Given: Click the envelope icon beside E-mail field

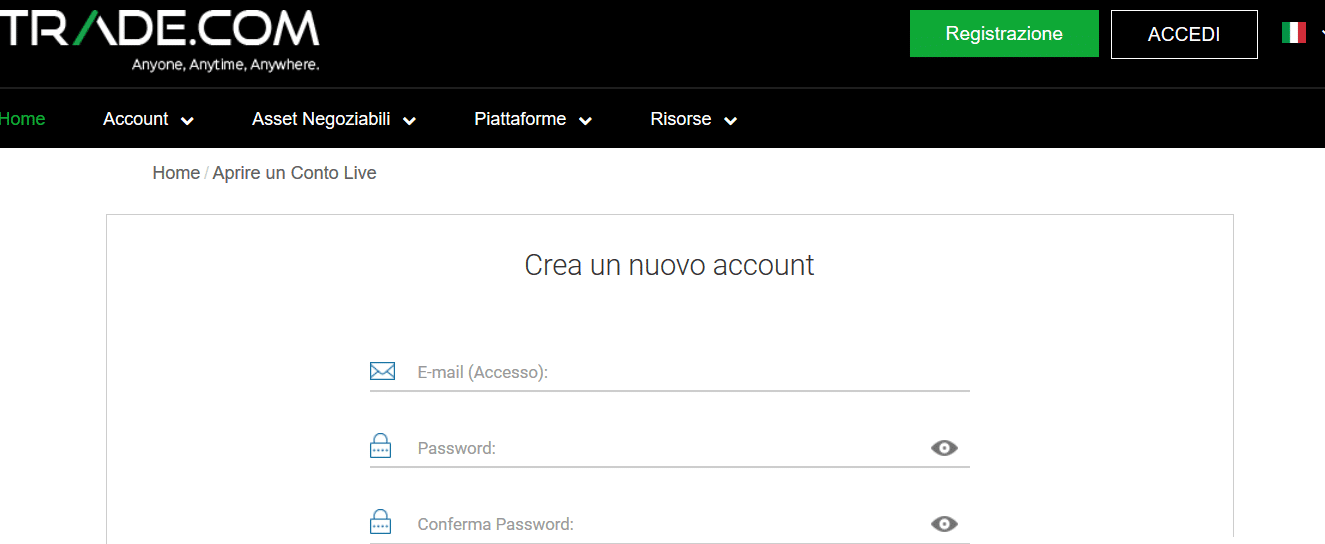Looking at the screenshot, I should click(x=382, y=372).
